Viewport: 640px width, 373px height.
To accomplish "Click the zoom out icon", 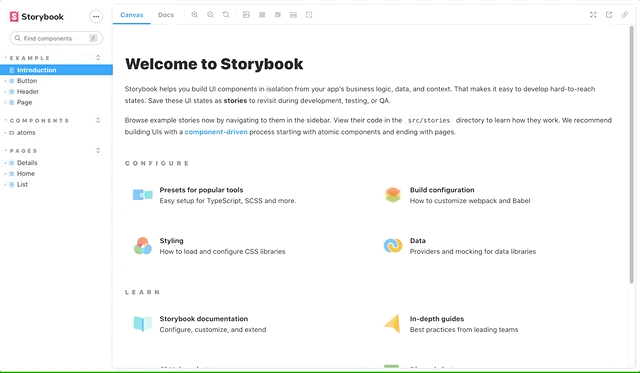I will tap(210, 15).
